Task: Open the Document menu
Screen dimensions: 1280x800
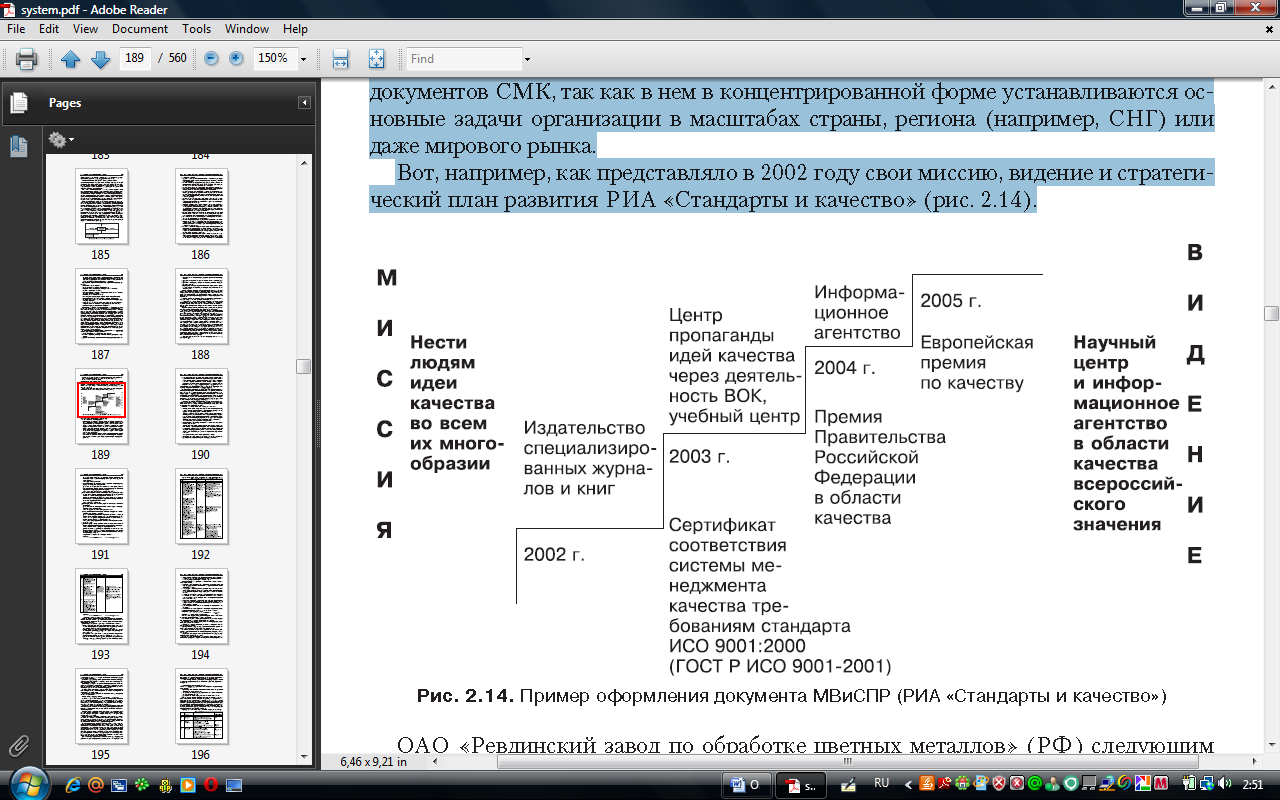Action: point(140,29)
